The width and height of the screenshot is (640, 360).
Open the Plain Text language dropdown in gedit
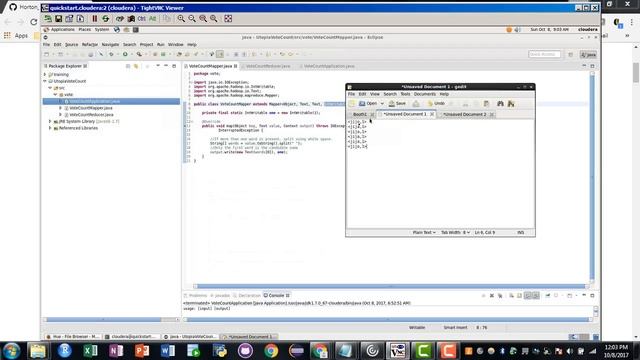[424, 233]
